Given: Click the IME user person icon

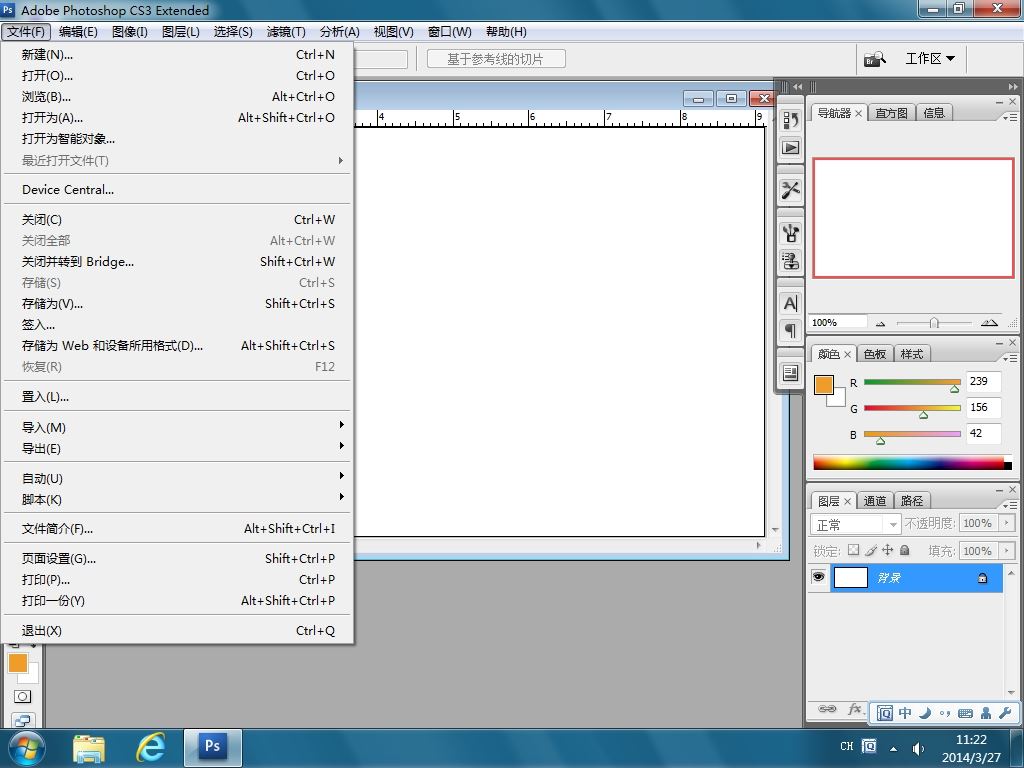Looking at the screenshot, I should tap(985, 713).
